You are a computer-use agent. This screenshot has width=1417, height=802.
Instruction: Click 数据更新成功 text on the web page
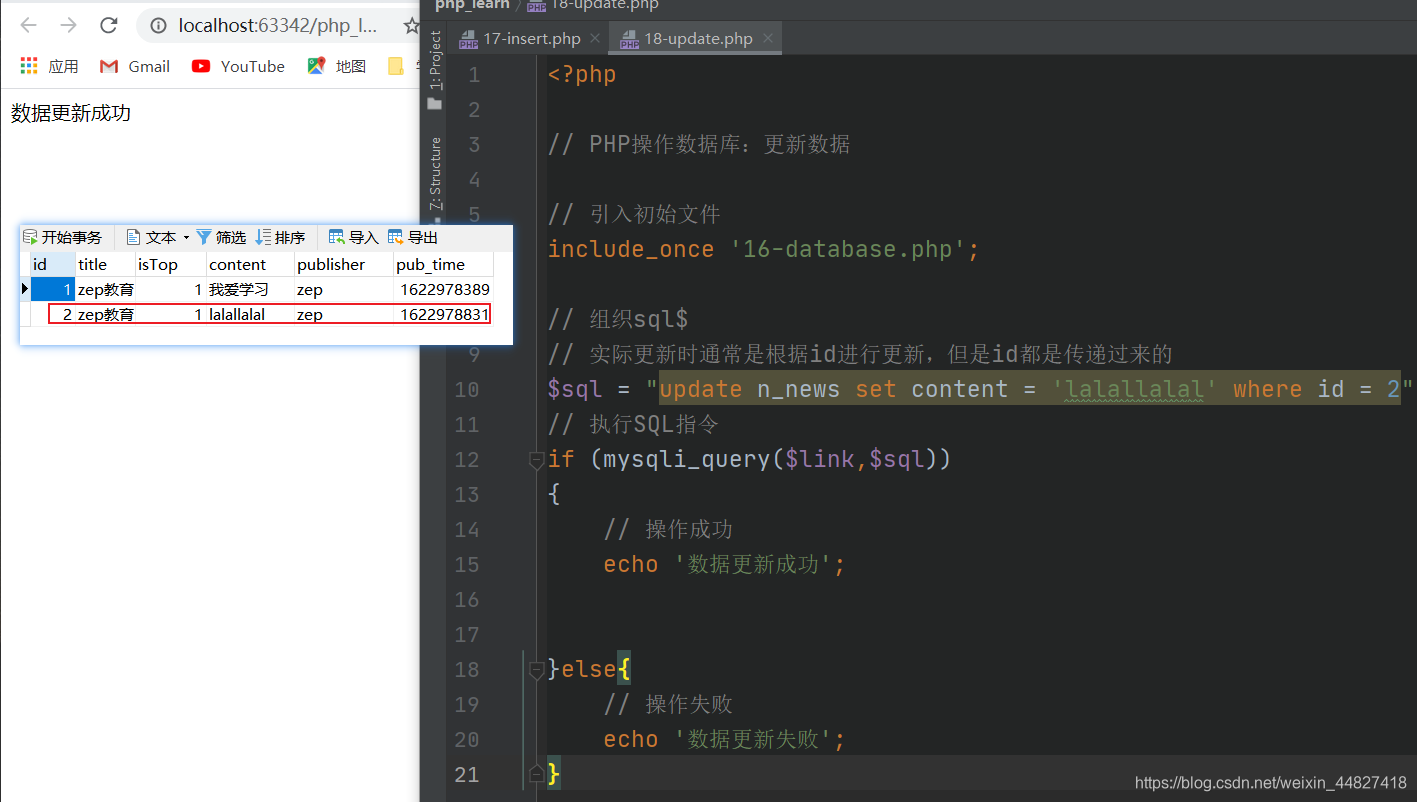point(71,113)
